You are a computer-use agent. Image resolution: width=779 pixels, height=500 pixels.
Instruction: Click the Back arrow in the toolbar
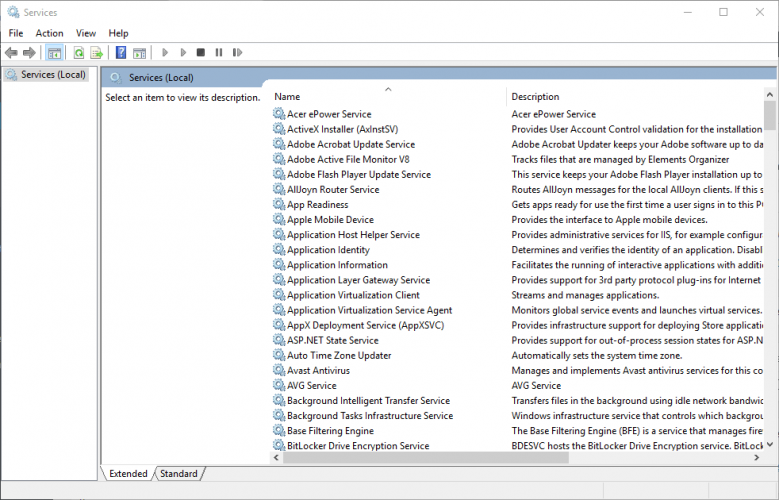coord(11,52)
